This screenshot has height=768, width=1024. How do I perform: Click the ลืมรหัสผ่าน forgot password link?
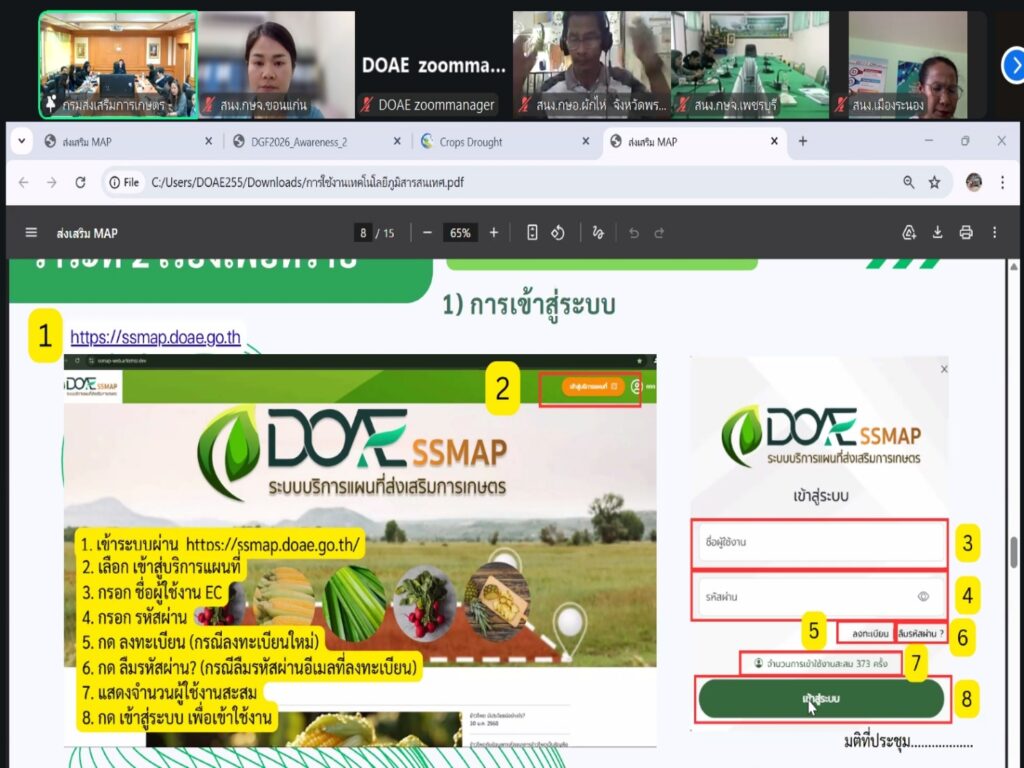click(x=921, y=633)
